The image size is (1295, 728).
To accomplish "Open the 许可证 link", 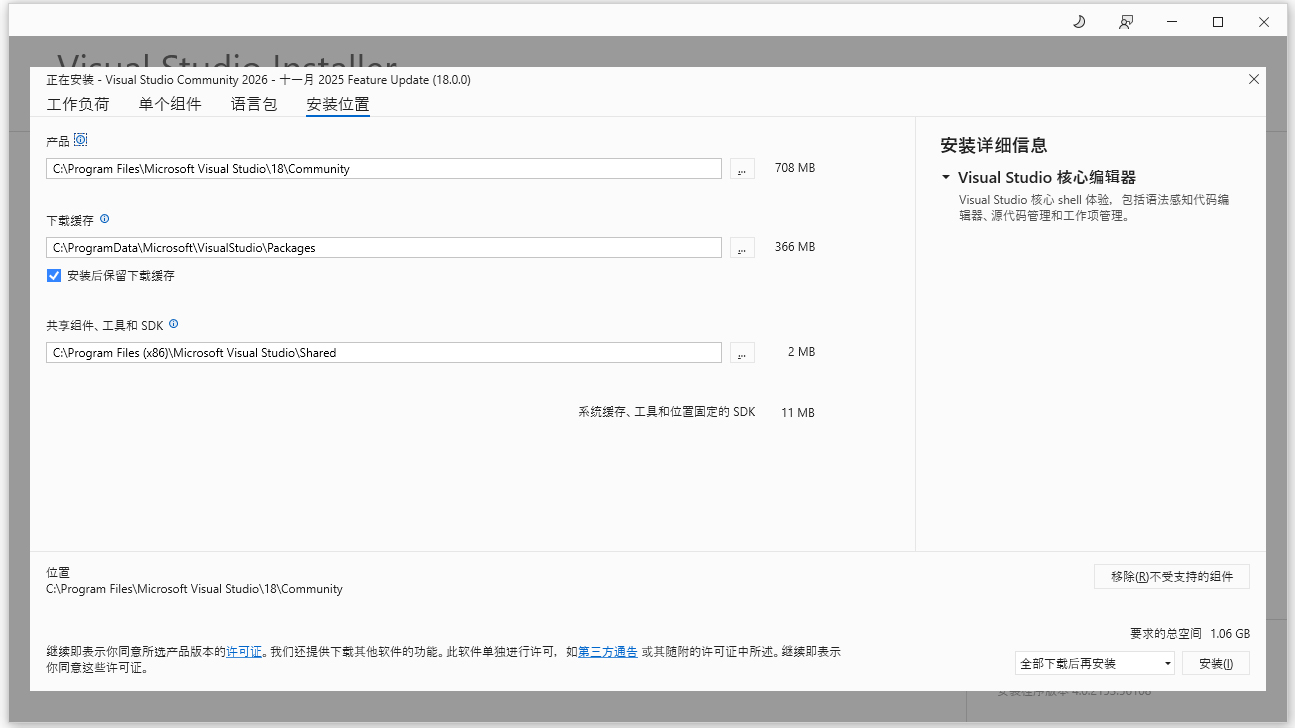I will point(243,651).
